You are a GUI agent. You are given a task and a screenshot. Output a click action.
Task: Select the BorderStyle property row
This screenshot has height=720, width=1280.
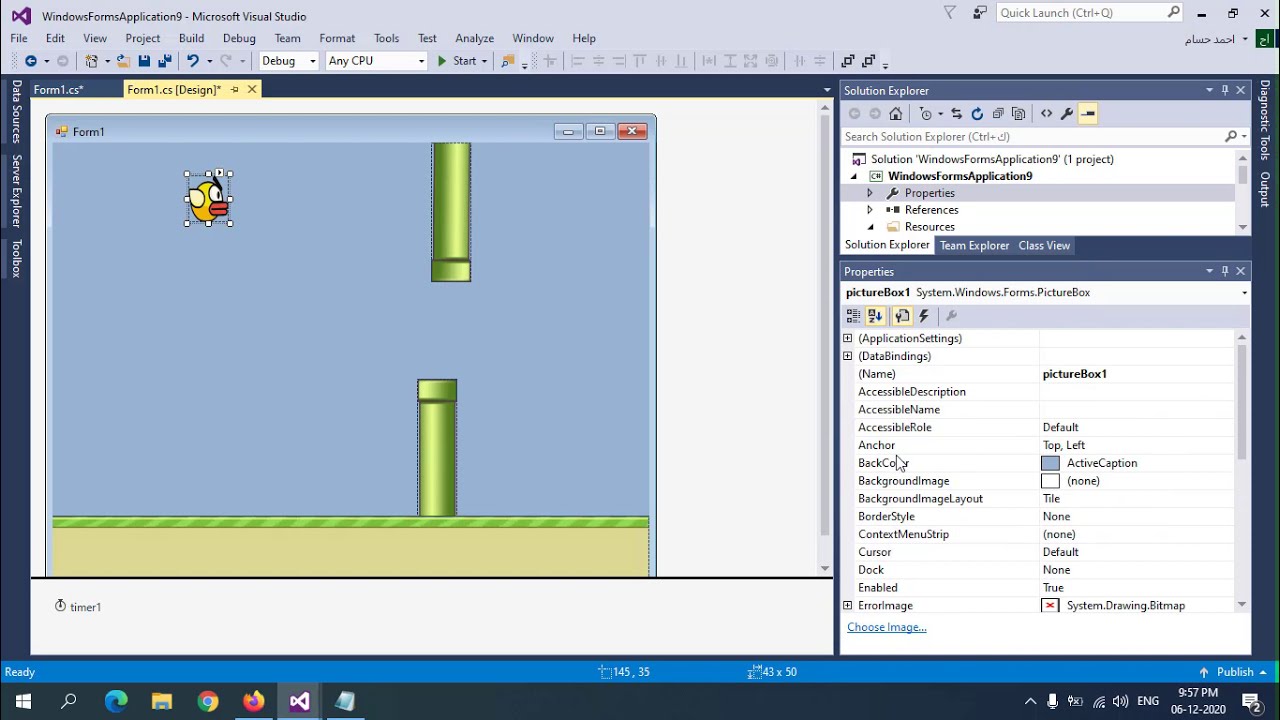coord(1038,517)
